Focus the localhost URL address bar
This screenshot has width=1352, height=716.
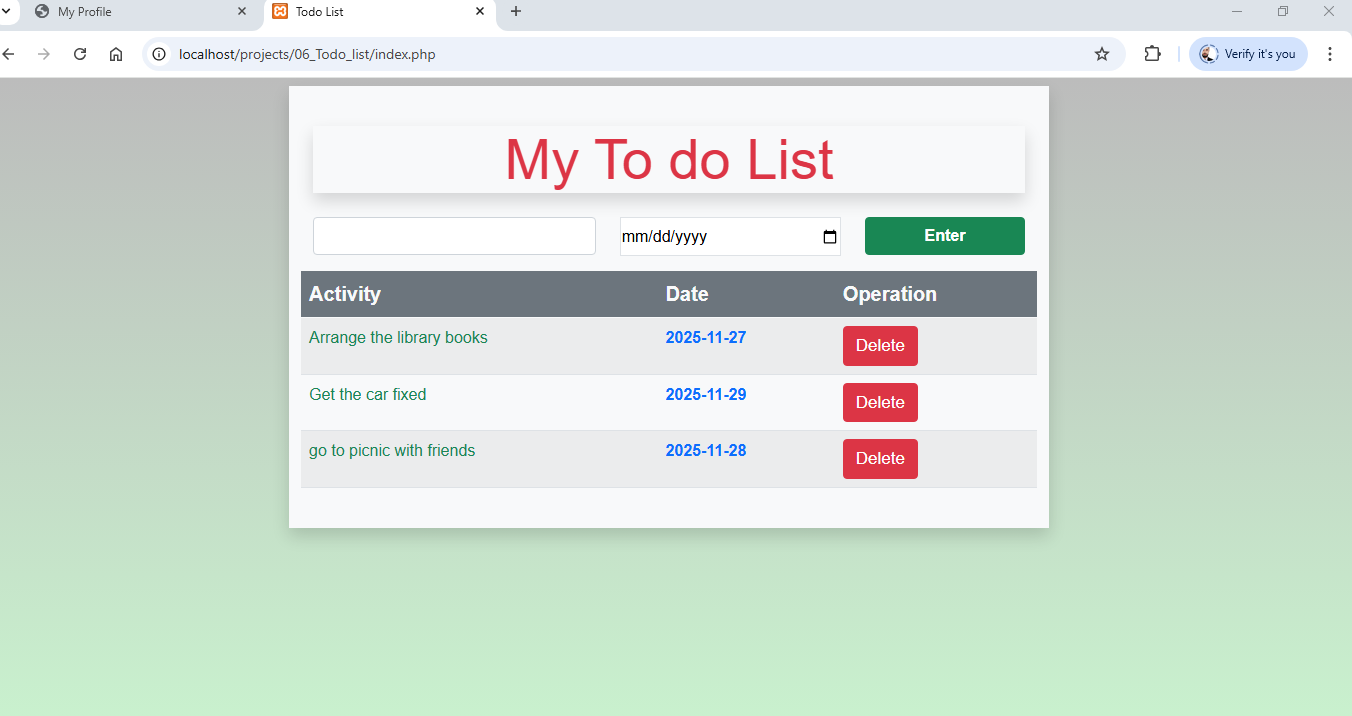600,54
